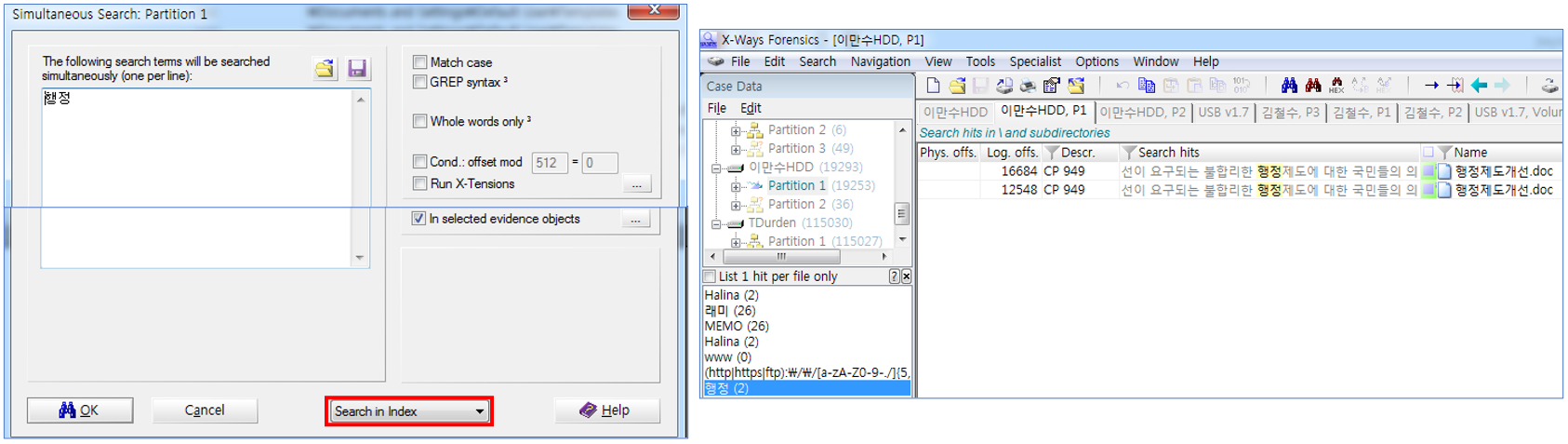Click the Undo arrow icon in toolbar

[x=1123, y=86]
